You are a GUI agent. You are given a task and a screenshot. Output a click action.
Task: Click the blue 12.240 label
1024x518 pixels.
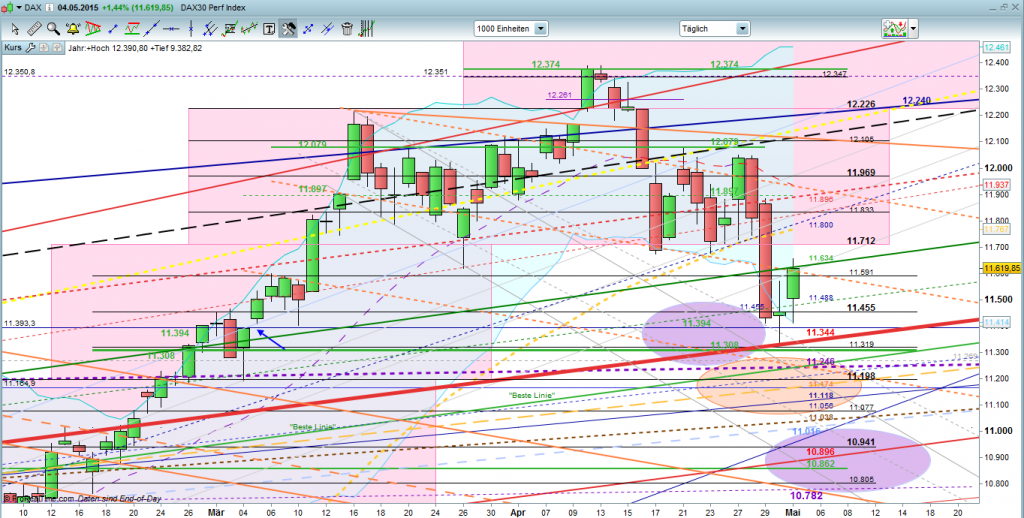click(x=916, y=101)
